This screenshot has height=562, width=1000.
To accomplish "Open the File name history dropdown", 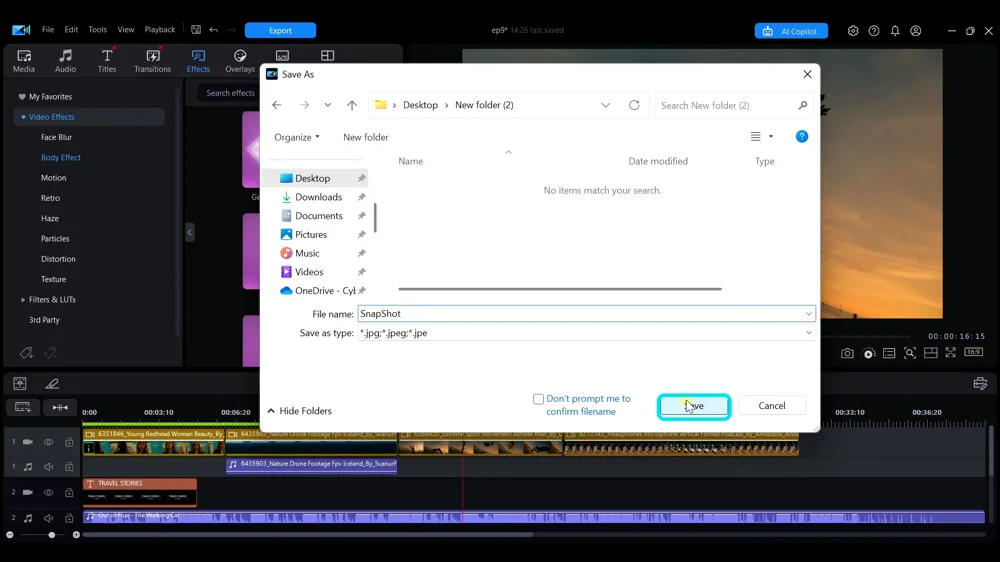I will 808,314.
